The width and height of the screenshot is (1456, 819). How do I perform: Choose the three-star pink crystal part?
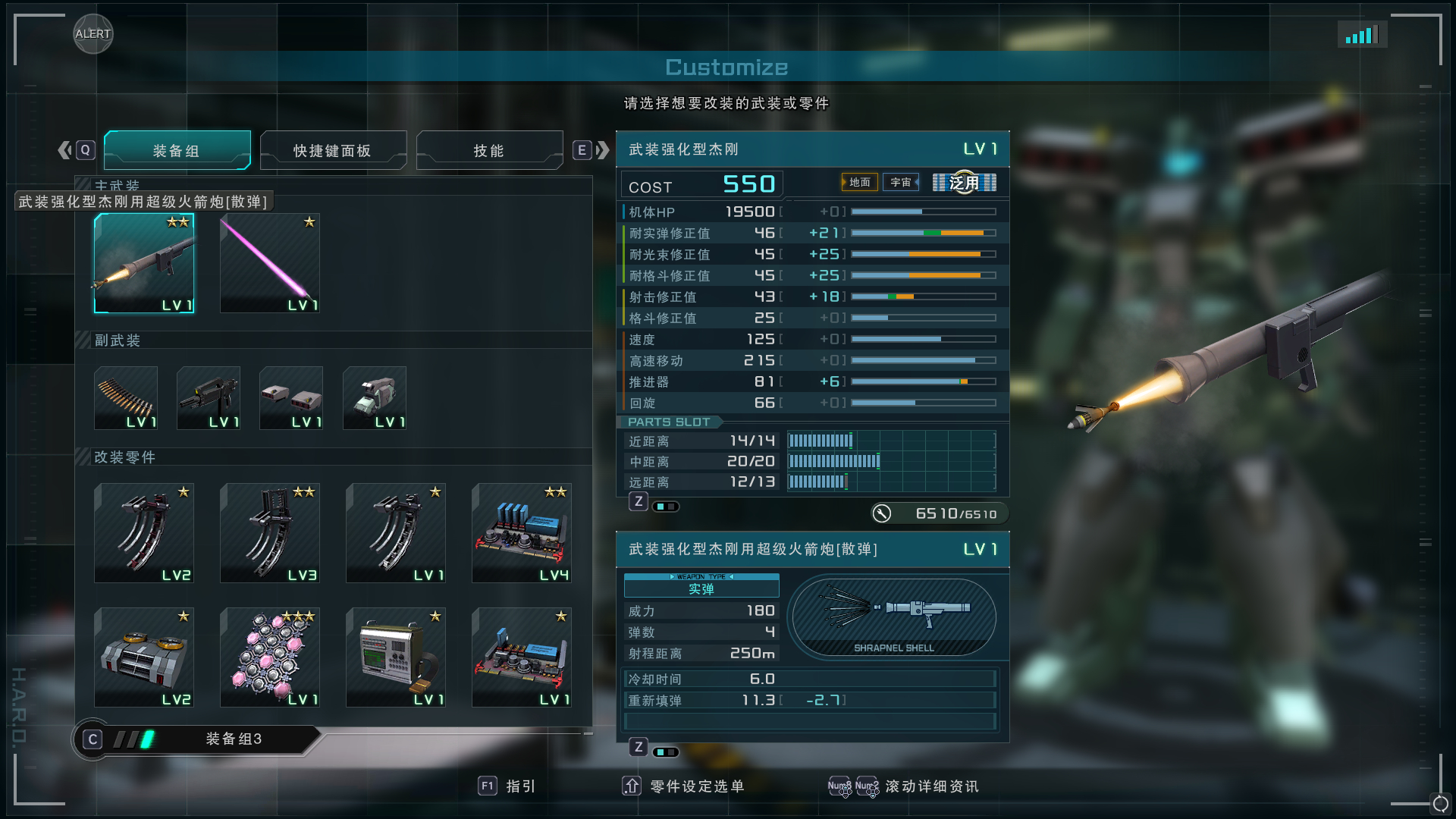click(x=270, y=657)
